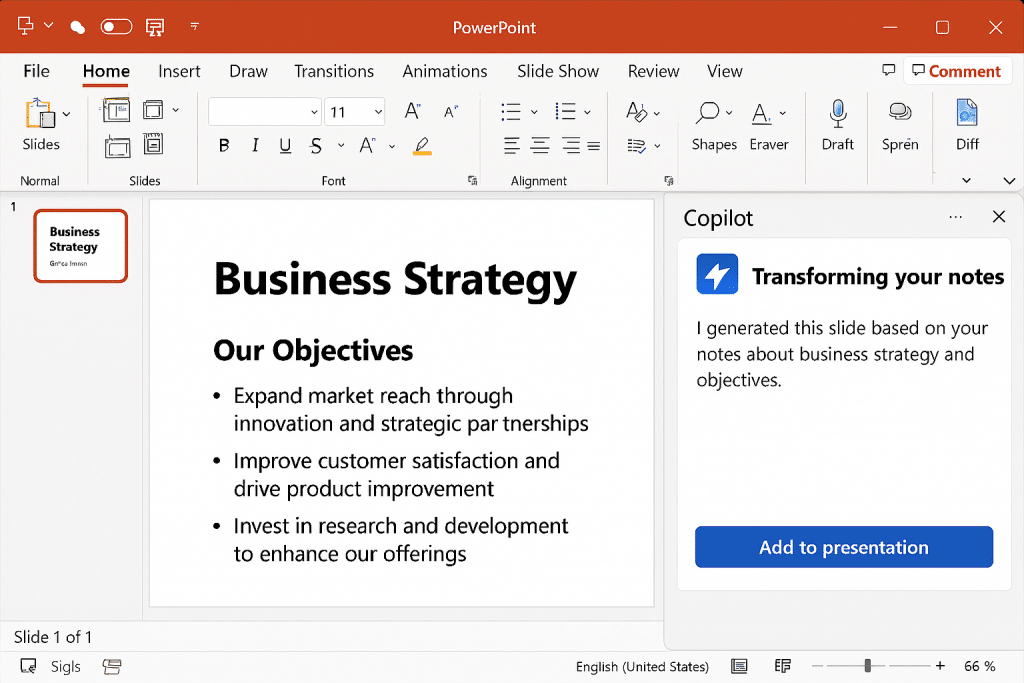The width and height of the screenshot is (1024, 683).
Task: Open the Copilot pane more options menu
Action: (955, 217)
